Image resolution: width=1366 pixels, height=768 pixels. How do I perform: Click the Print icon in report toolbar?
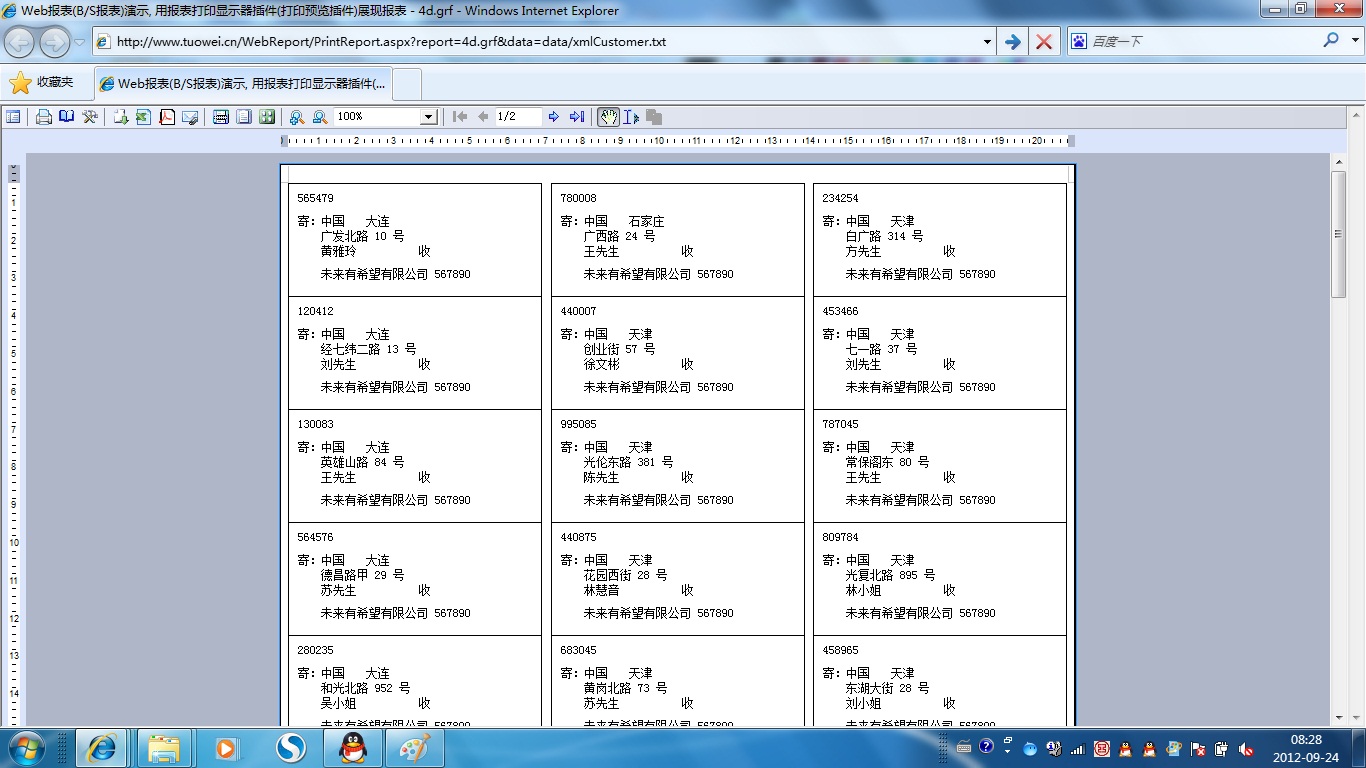click(43, 117)
